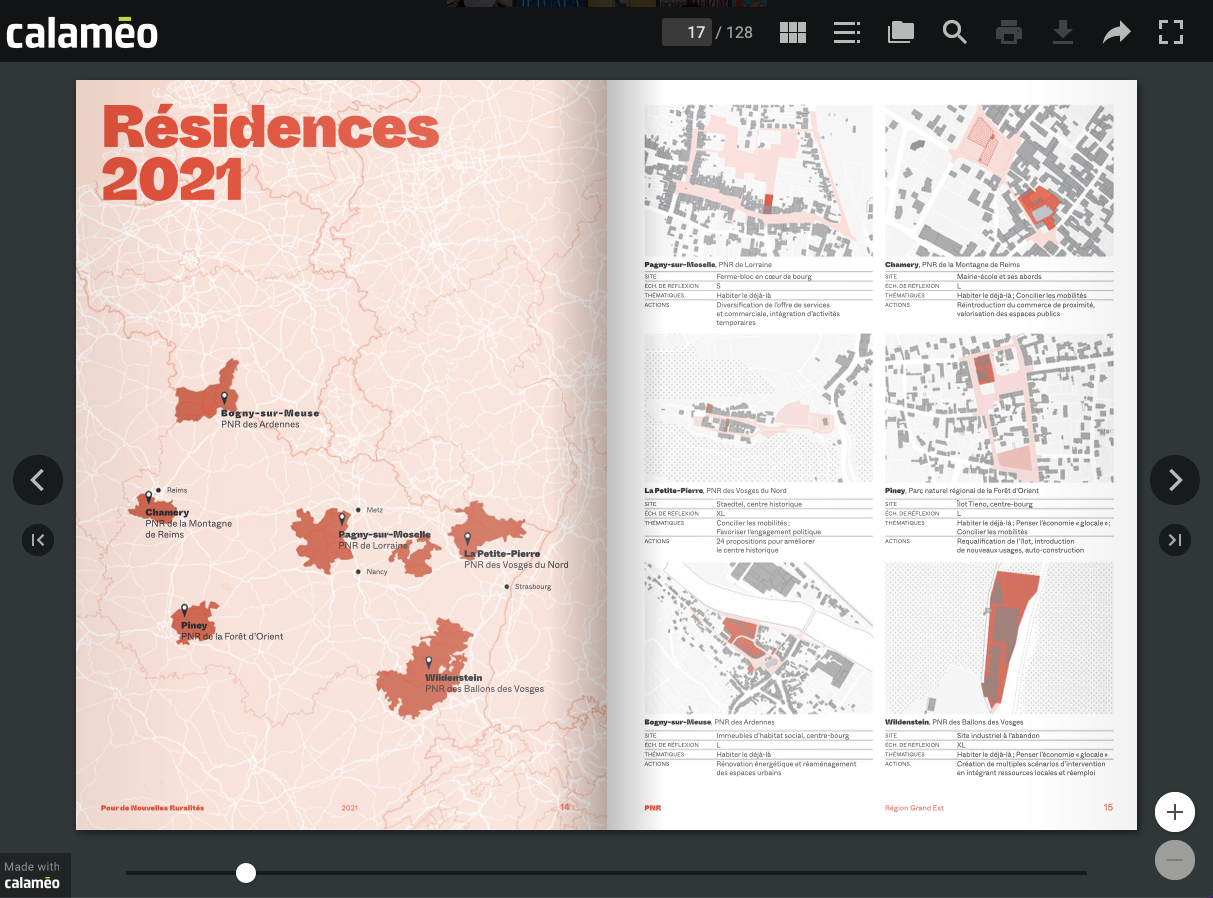The width and height of the screenshot is (1213, 898).
Task: Go to the previous page
Action: 38,480
